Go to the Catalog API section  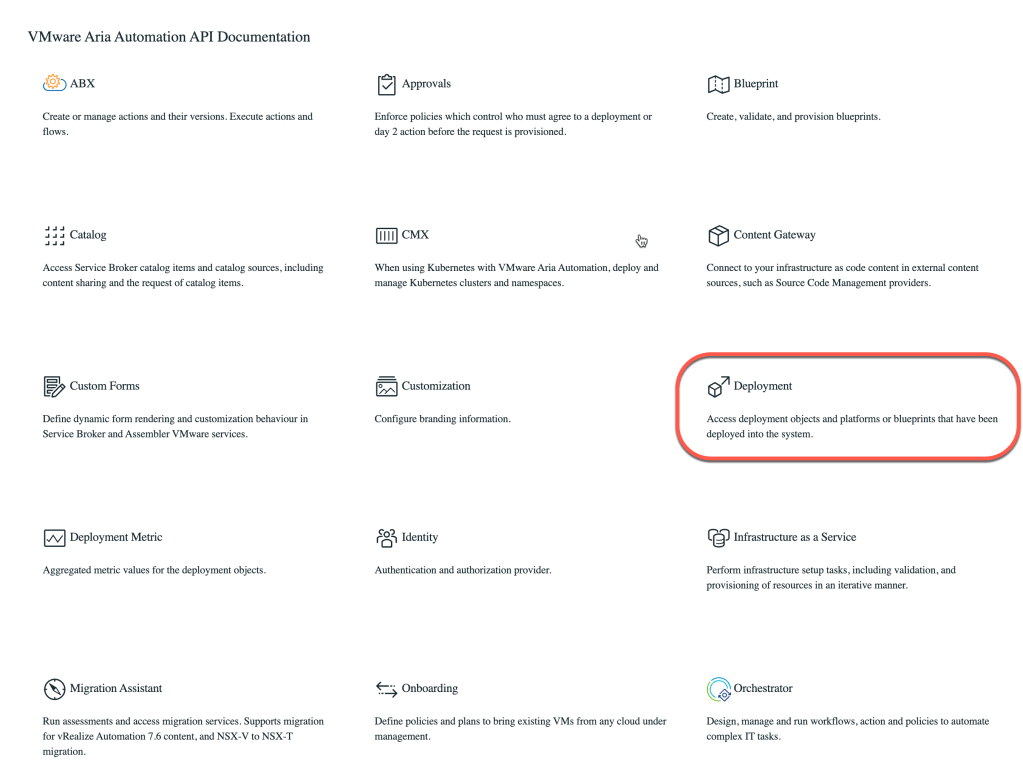(88, 235)
